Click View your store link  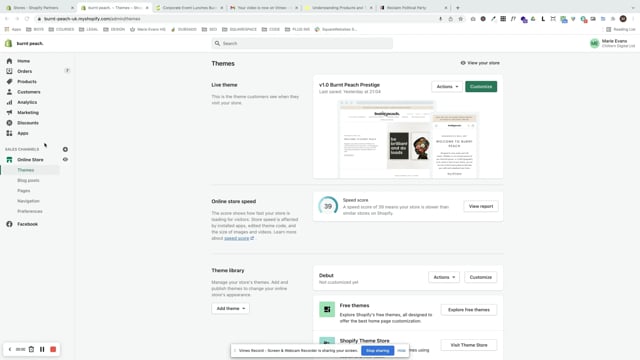480,63
